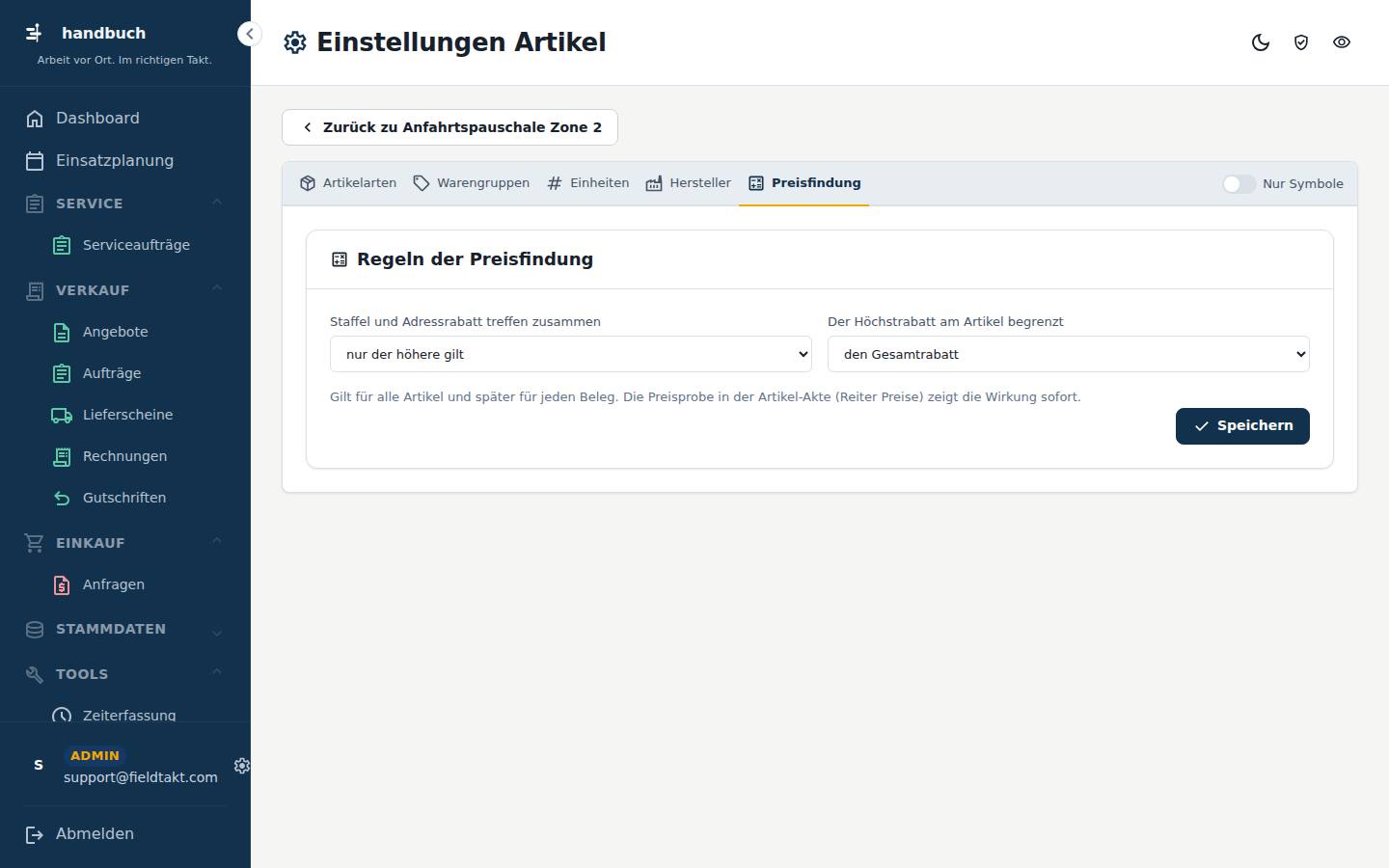
Task: Click Abmelden to log out
Action: (125, 834)
